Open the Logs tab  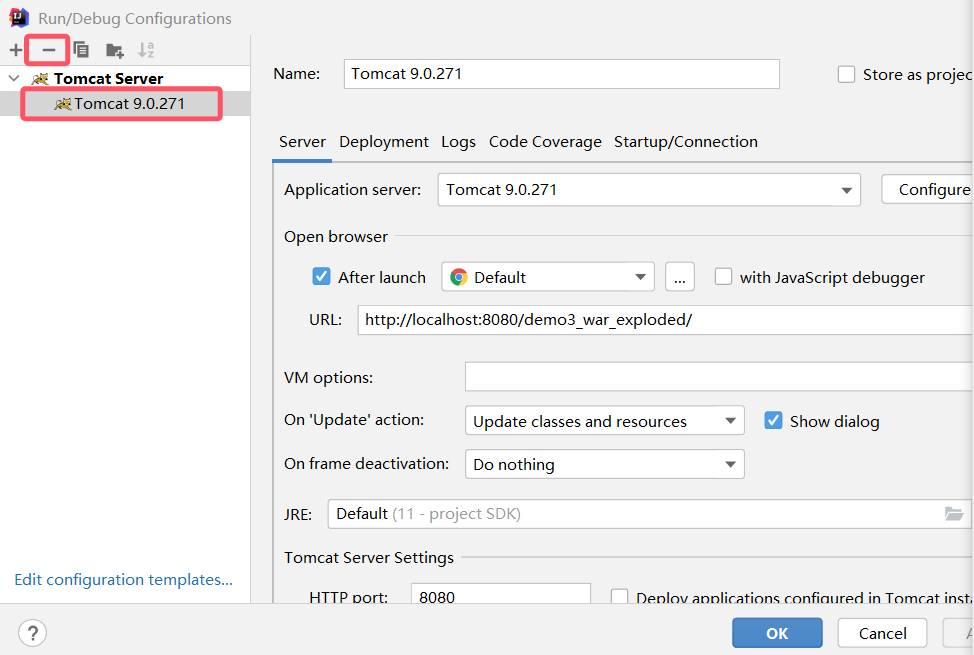tap(458, 142)
